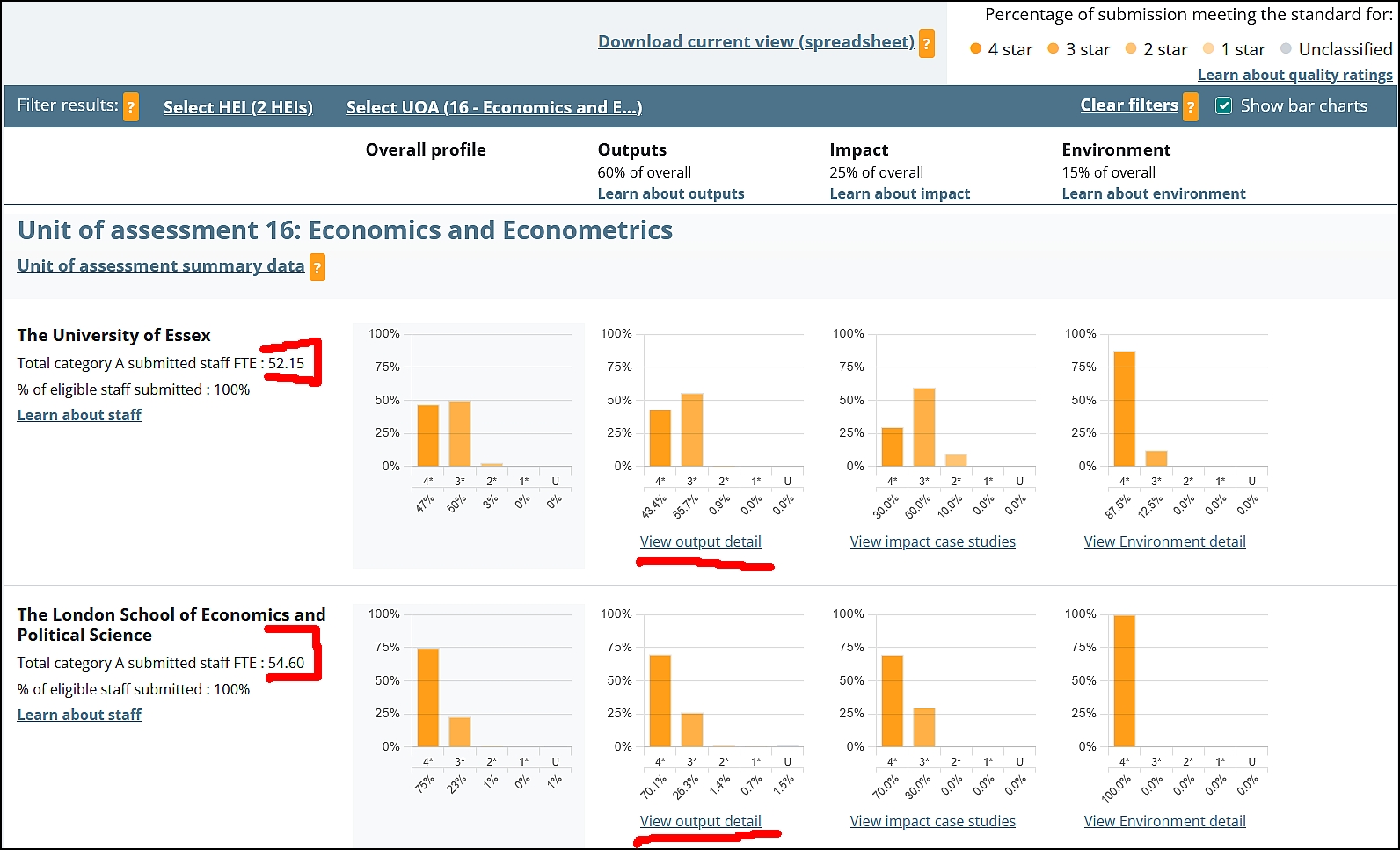The height and width of the screenshot is (850, 1400).
Task: Open Unit of assessment summary data
Action: 161,266
